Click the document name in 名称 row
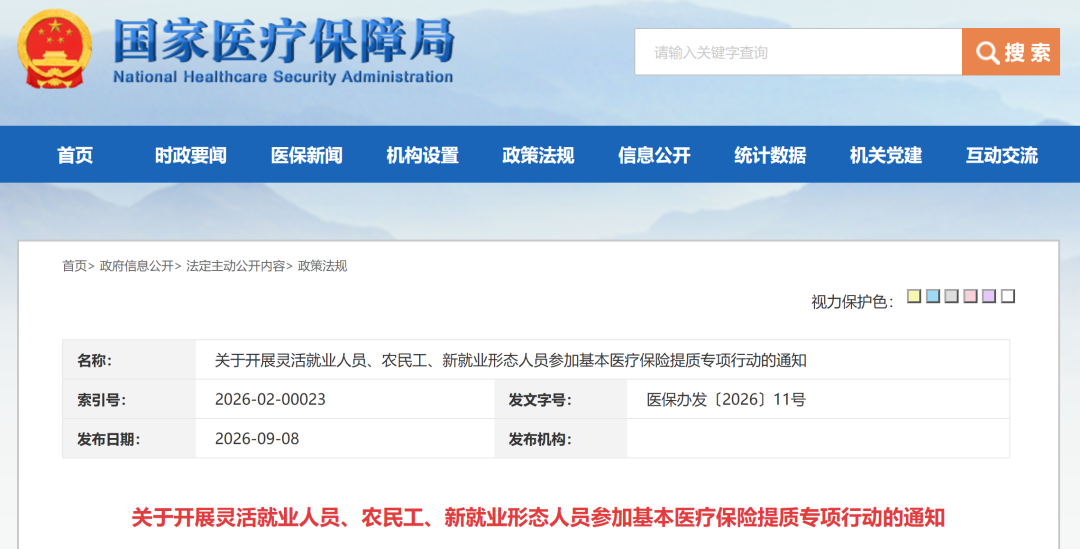Image resolution: width=1080 pixels, height=549 pixels. 510,360
